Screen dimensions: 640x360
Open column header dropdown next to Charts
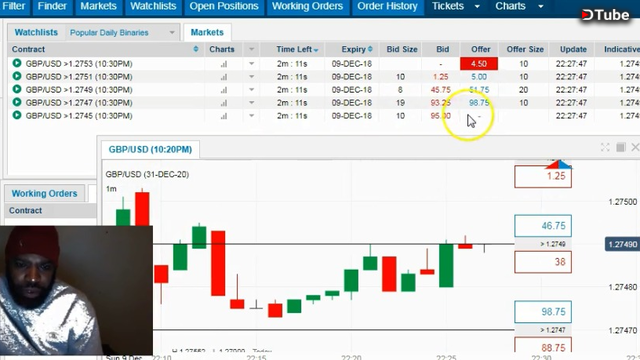click(x=251, y=49)
